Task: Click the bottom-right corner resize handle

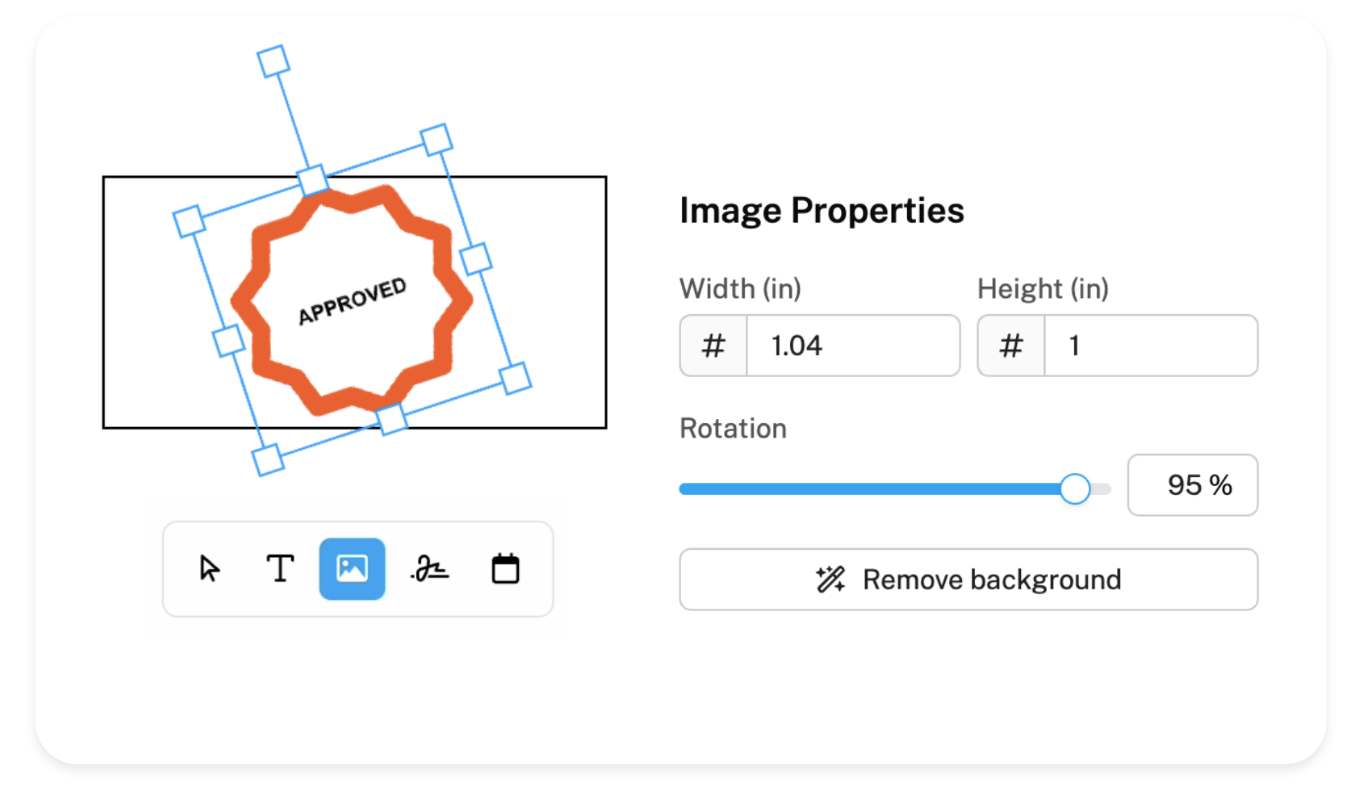Action: [x=515, y=378]
